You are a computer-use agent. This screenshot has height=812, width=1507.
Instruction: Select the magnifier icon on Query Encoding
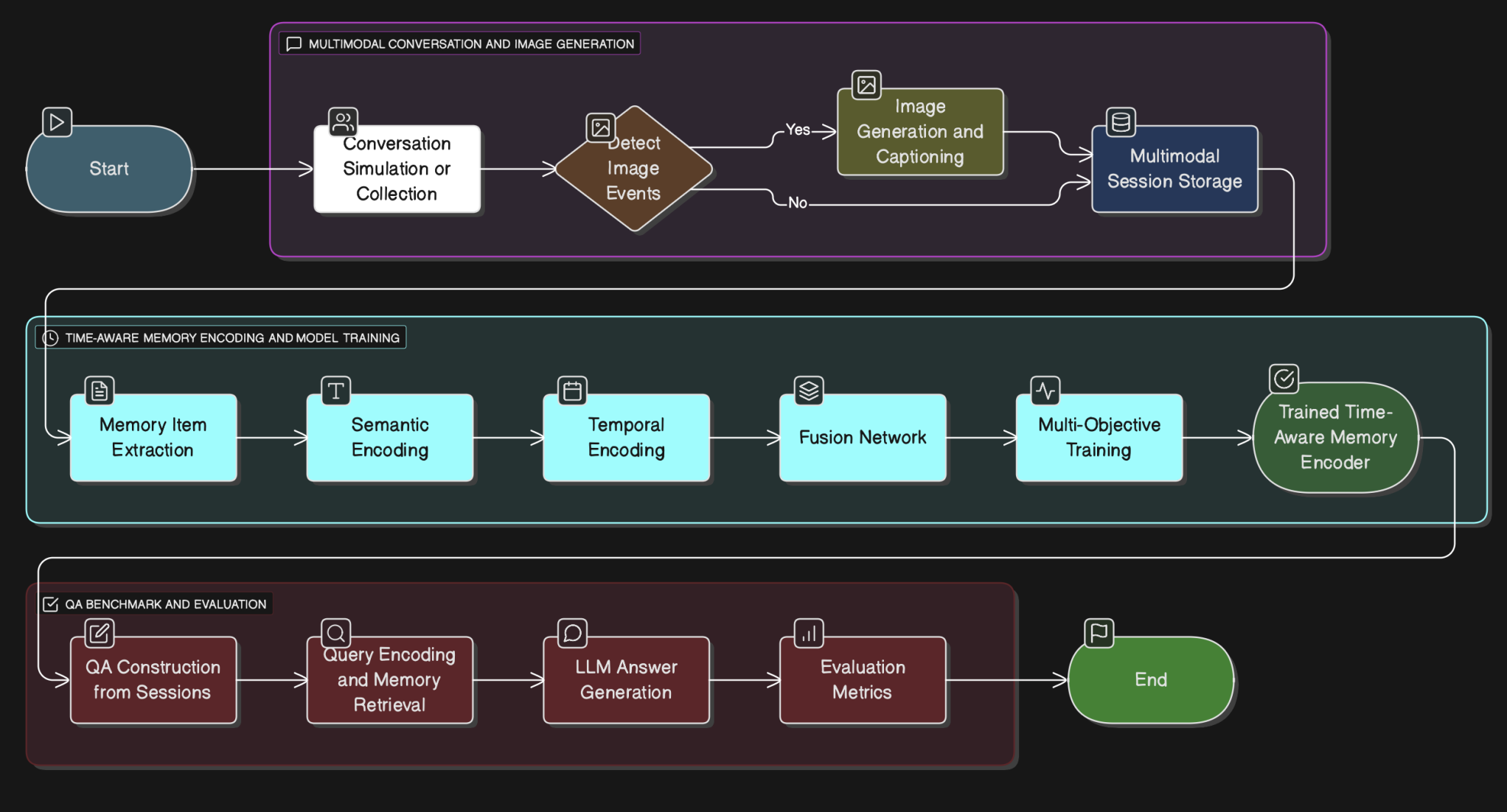(336, 632)
